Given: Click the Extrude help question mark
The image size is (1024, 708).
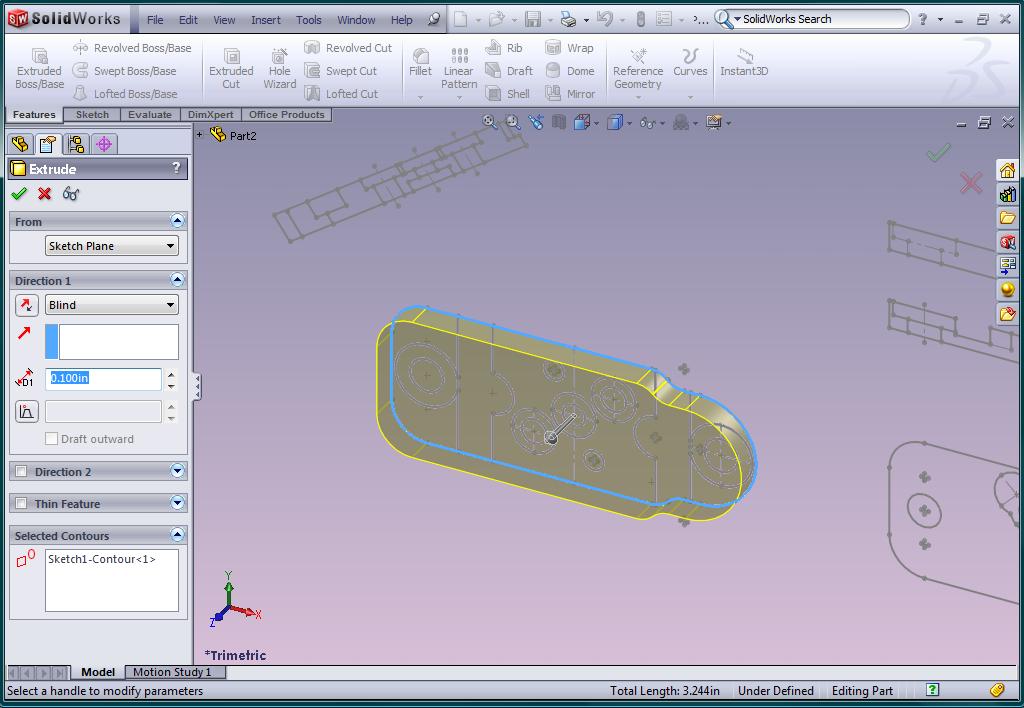Looking at the screenshot, I should point(176,168).
